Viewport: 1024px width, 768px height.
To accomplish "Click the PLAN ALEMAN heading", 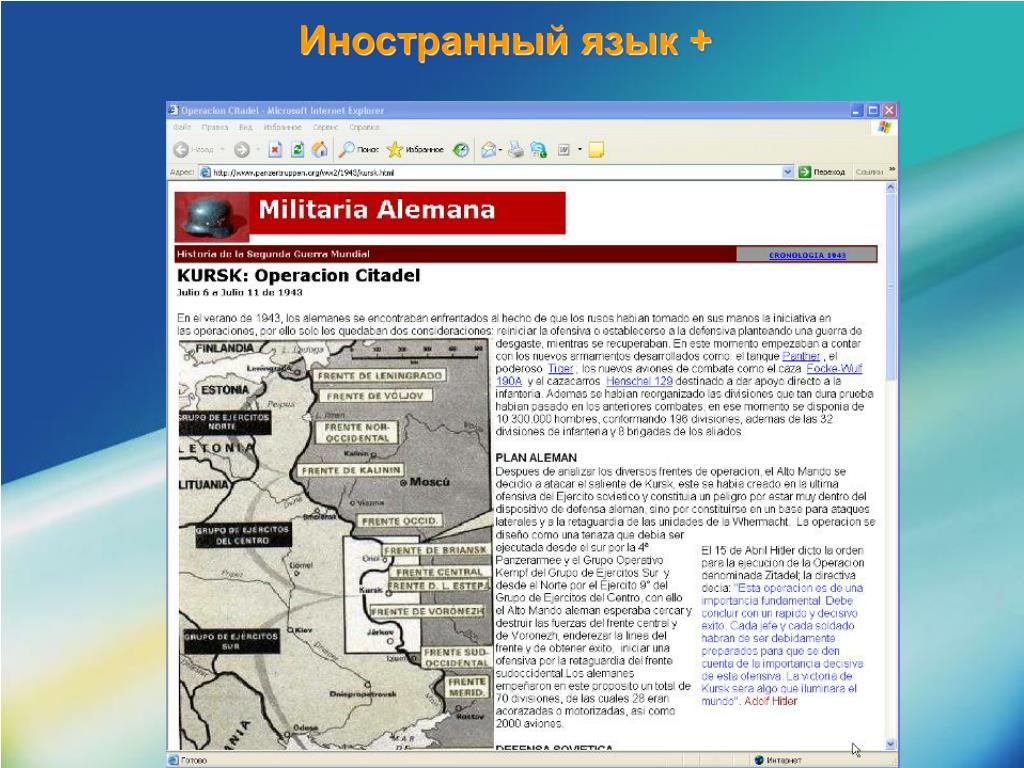I will [x=536, y=458].
